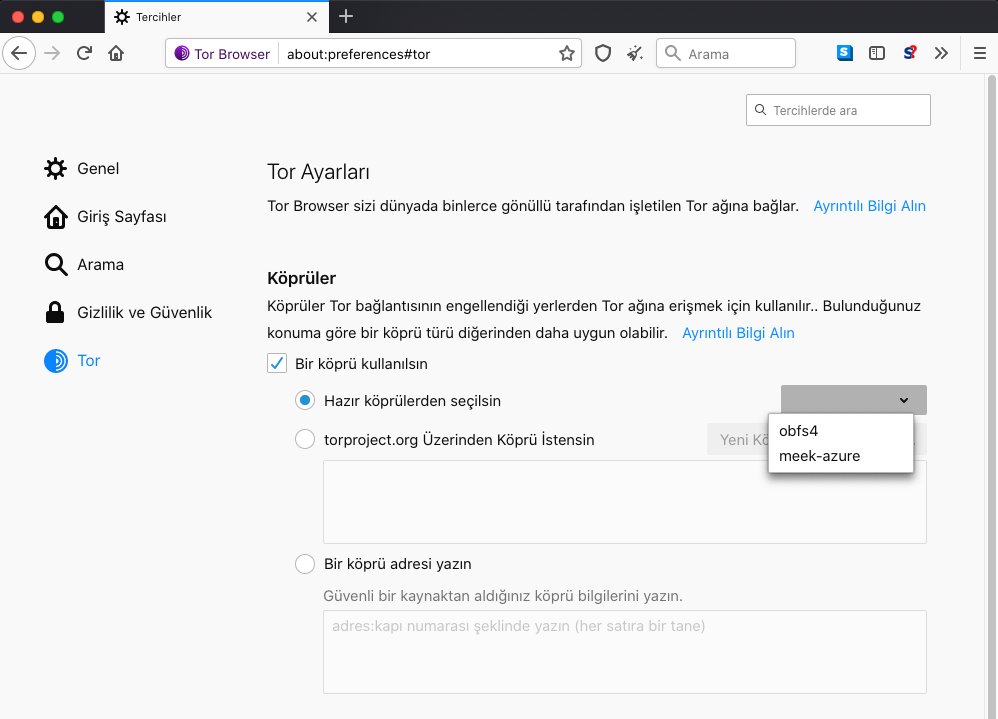
Task: Toggle the sidebar view icon
Action: tap(876, 53)
